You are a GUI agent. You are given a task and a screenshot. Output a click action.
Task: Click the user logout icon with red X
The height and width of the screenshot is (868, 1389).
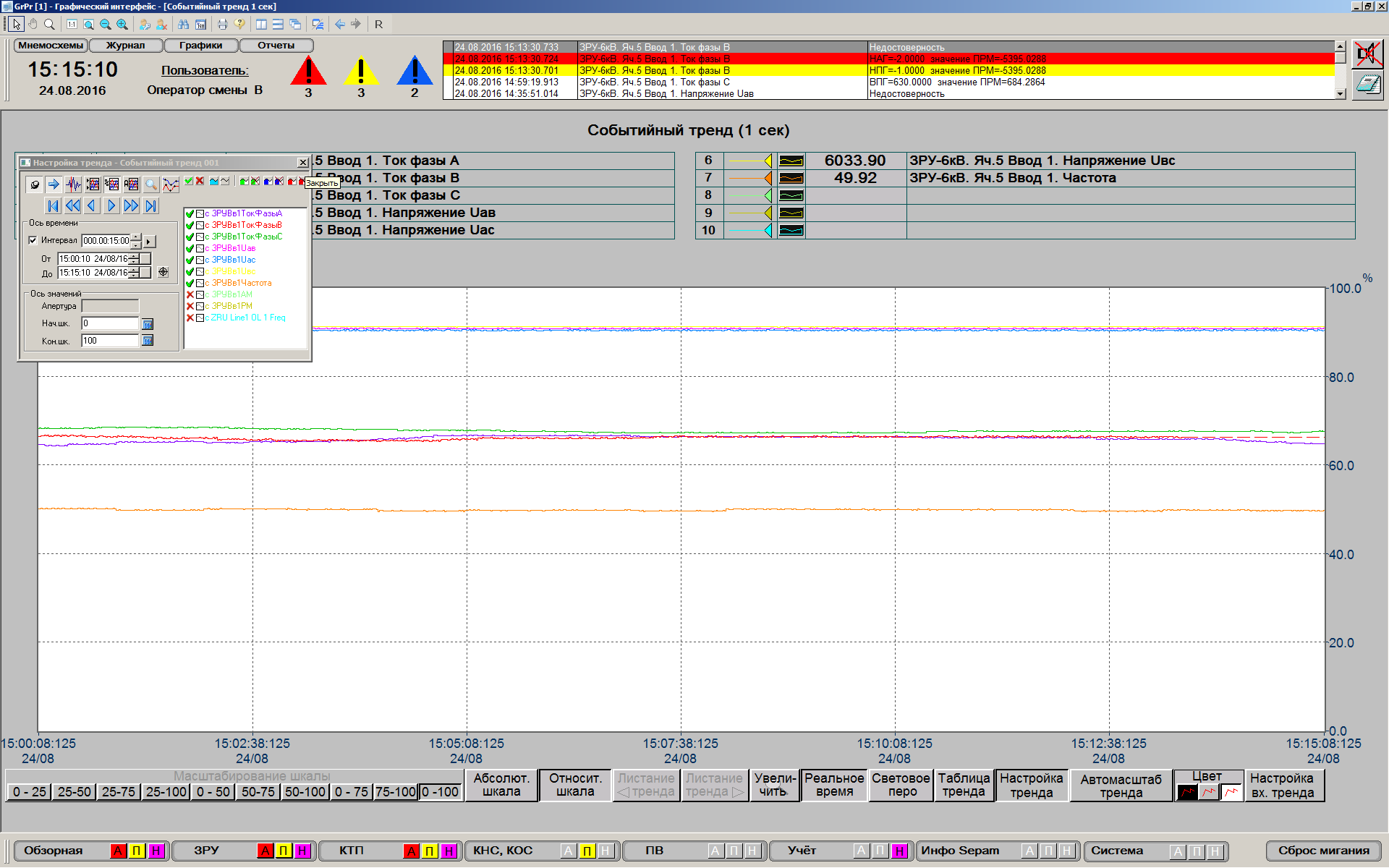pos(161,24)
